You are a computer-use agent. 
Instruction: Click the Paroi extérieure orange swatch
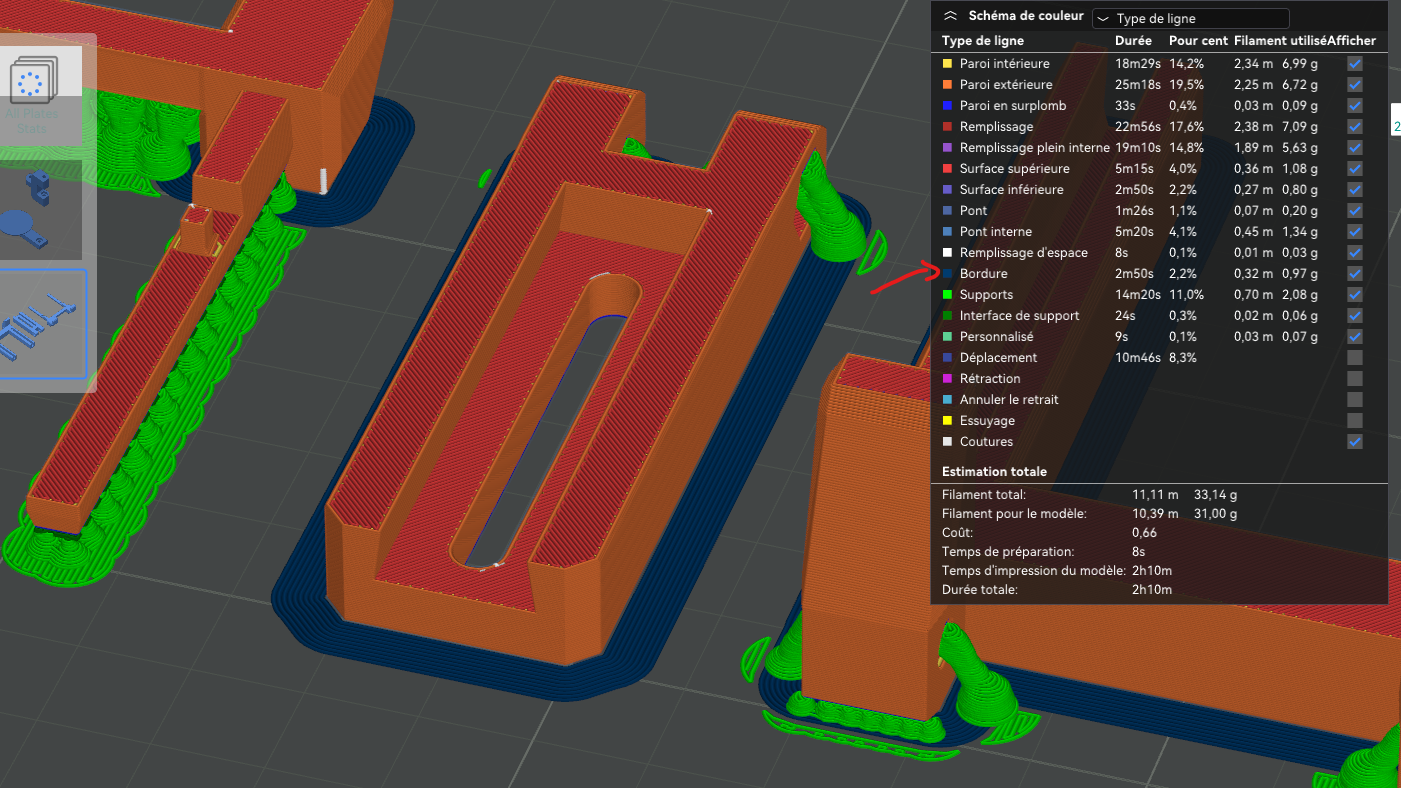click(x=948, y=84)
